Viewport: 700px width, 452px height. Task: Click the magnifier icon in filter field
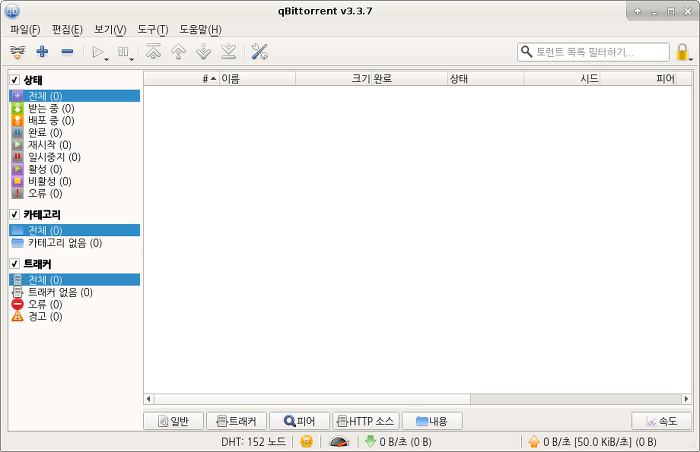pyautogui.click(x=527, y=52)
